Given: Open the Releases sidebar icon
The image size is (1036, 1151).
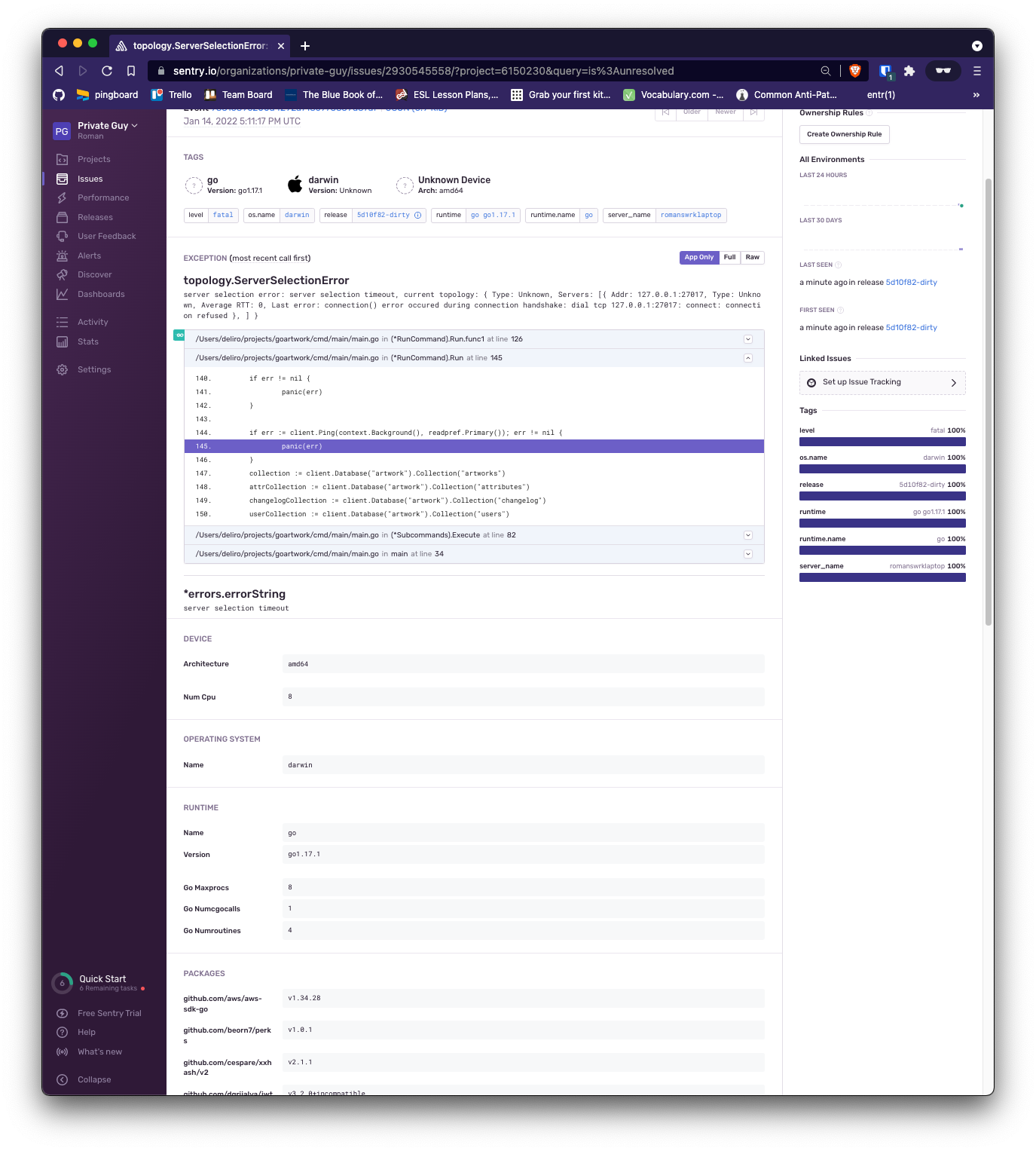Looking at the screenshot, I should pos(63,217).
